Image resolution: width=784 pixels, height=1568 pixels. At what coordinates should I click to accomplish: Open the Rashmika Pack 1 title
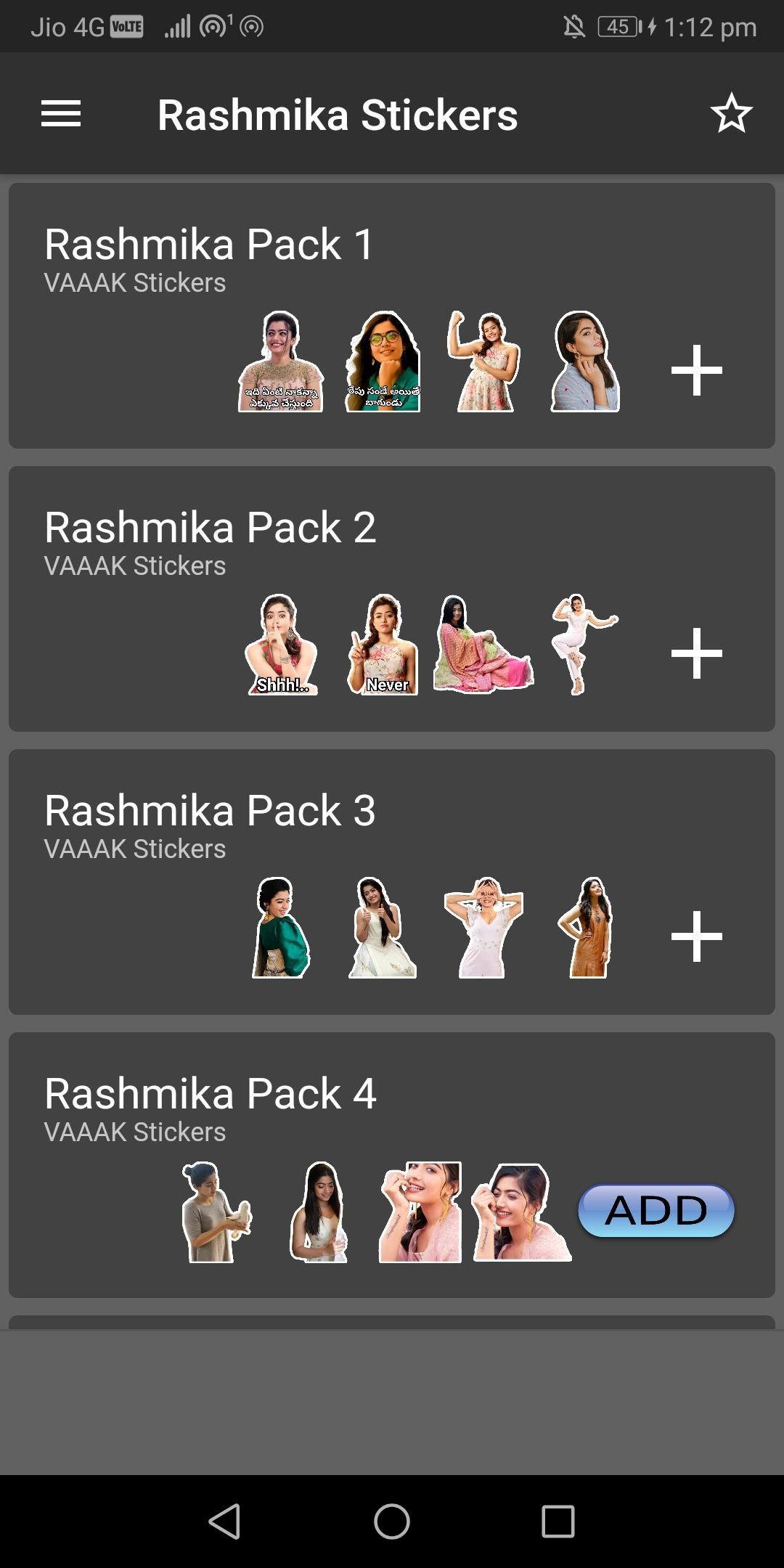coord(209,244)
